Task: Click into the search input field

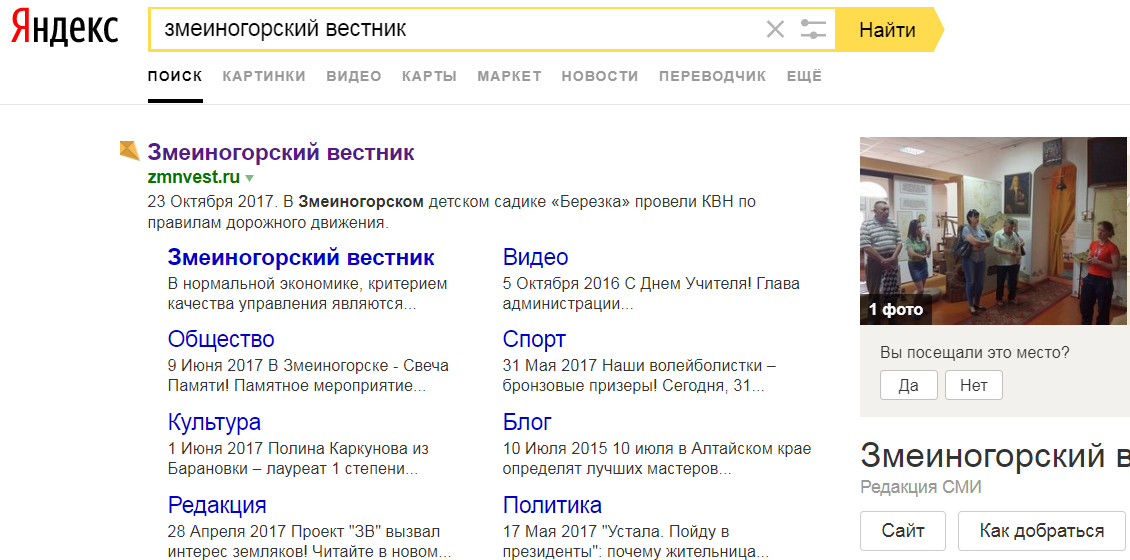Action: (x=450, y=30)
